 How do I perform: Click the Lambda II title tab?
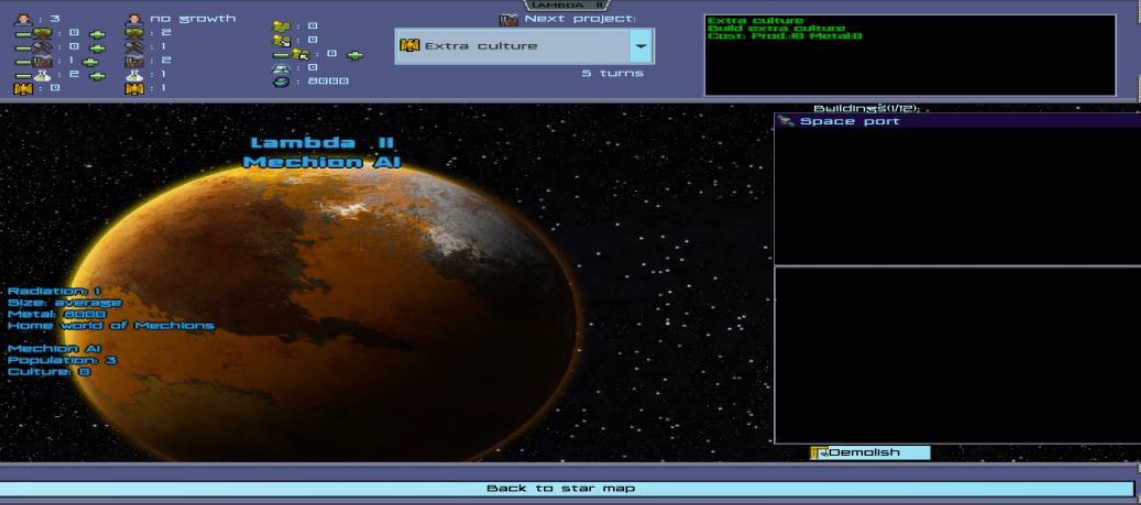(569, 5)
